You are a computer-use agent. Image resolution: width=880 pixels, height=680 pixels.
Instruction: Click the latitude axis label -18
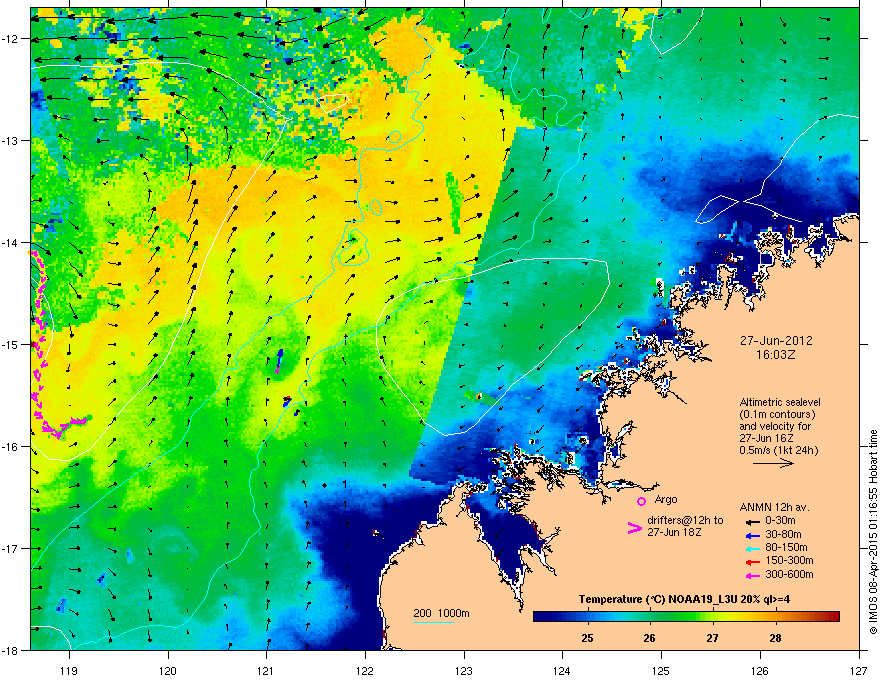point(10,650)
